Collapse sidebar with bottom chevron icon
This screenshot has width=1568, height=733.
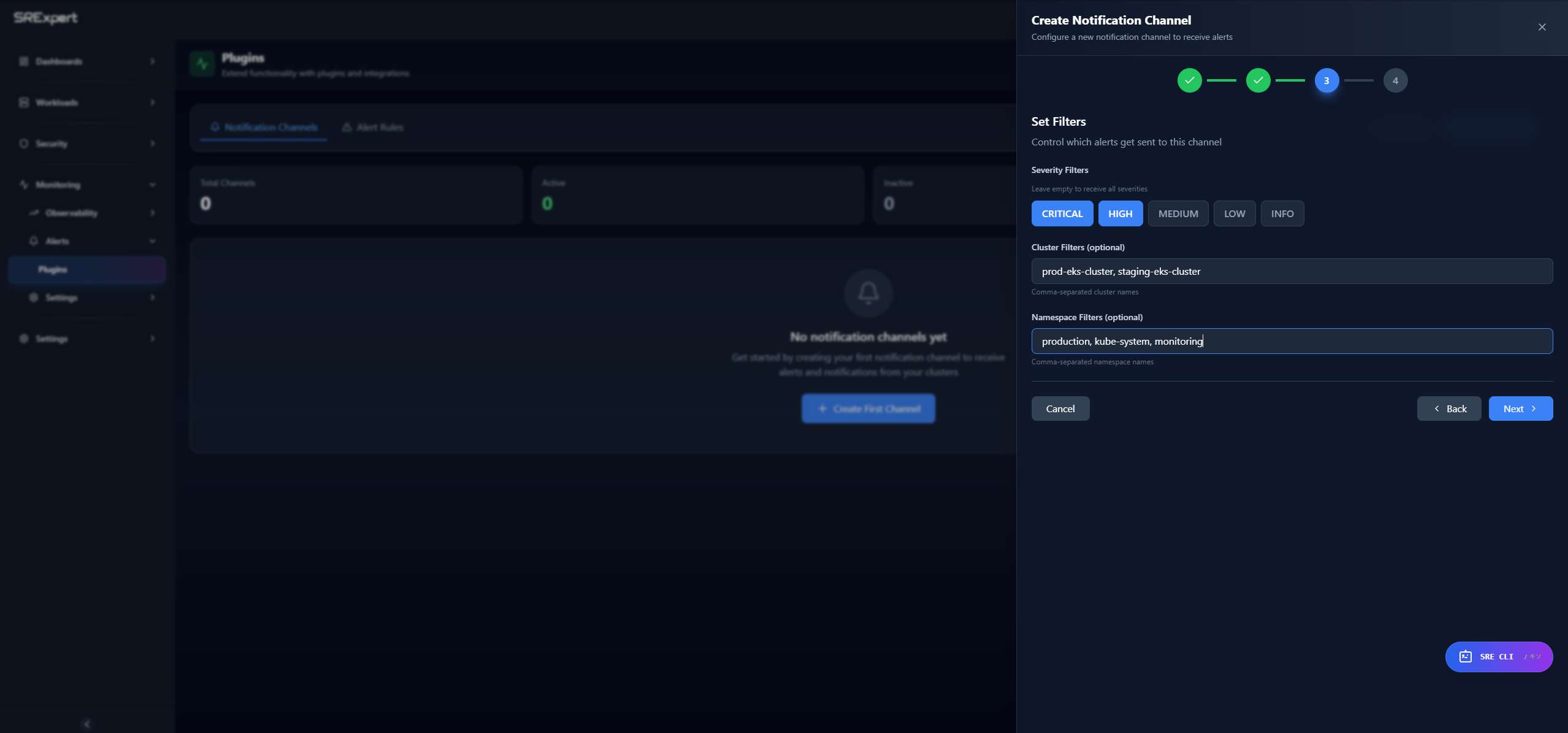[87, 724]
